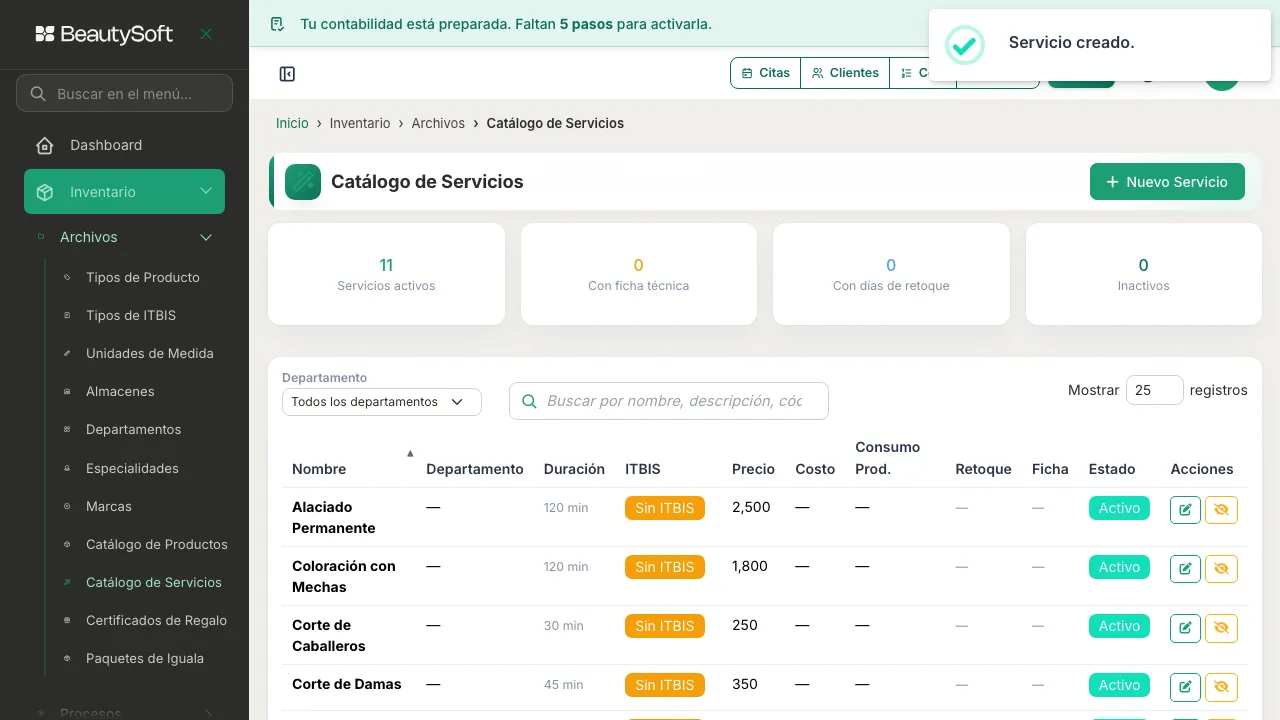The width and height of the screenshot is (1280, 720).
Task: Deactivate the Alaciado Permanente service
Action: [1221, 510]
